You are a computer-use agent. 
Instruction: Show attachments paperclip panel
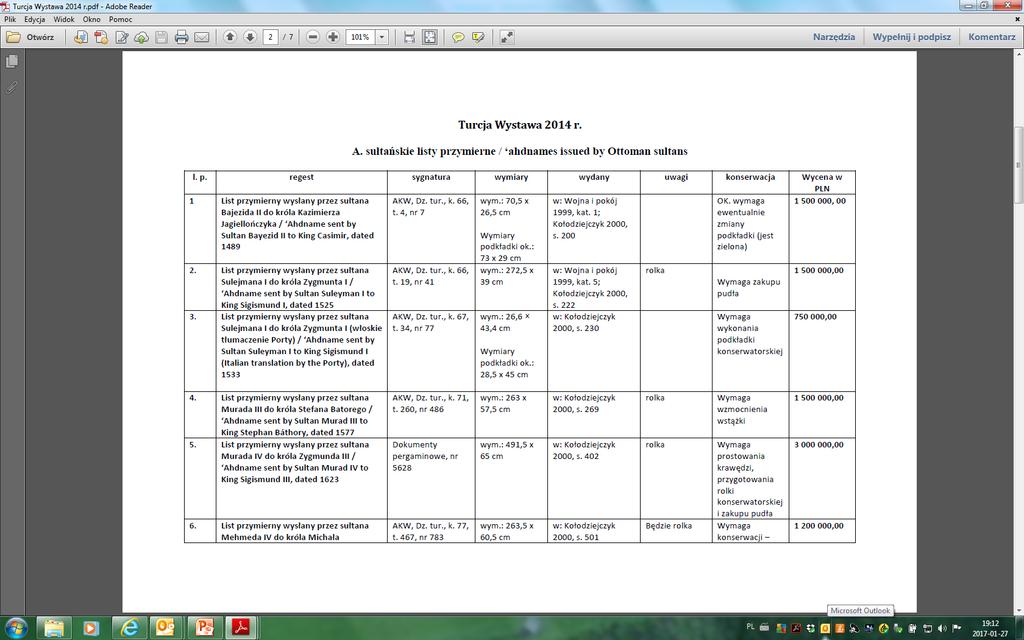(12, 87)
